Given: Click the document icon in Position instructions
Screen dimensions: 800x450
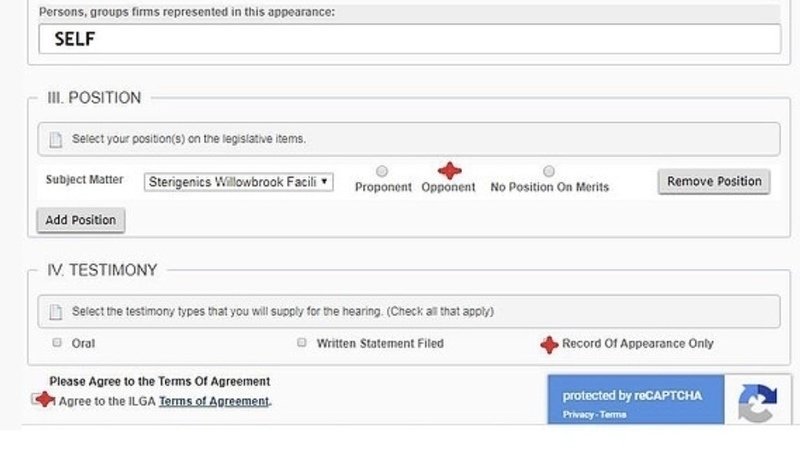Looking at the screenshot, I should (56, 140).
